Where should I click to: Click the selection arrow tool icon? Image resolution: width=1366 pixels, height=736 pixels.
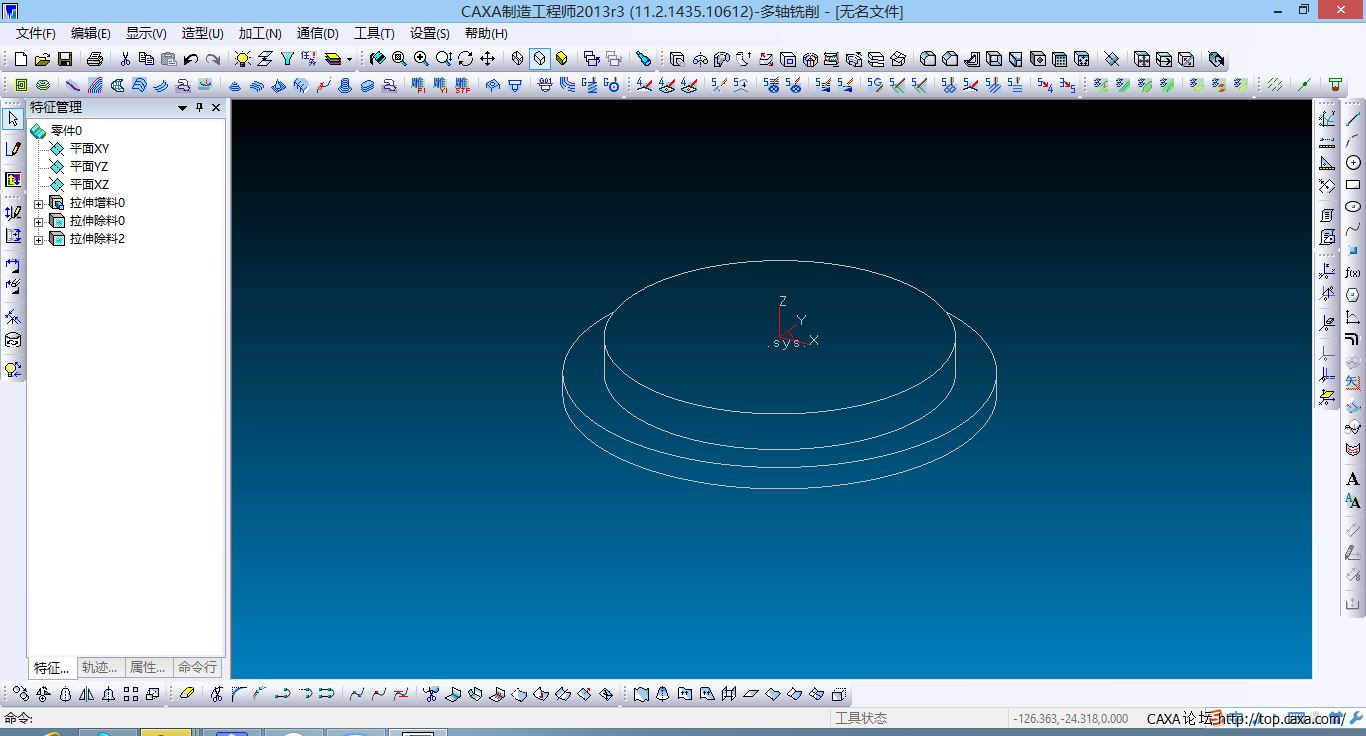13,119
